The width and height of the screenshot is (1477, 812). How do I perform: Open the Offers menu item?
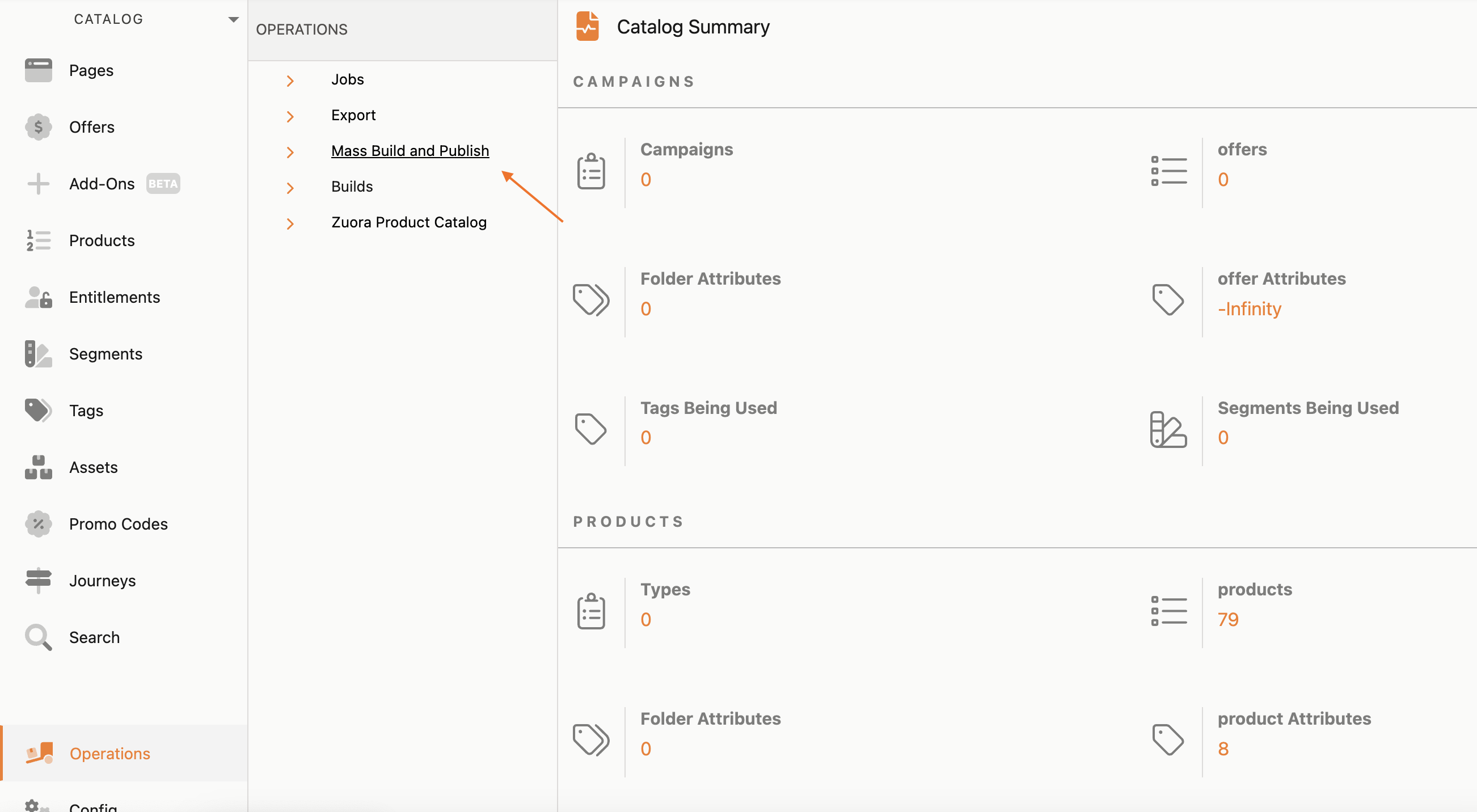tap(92, 126)
